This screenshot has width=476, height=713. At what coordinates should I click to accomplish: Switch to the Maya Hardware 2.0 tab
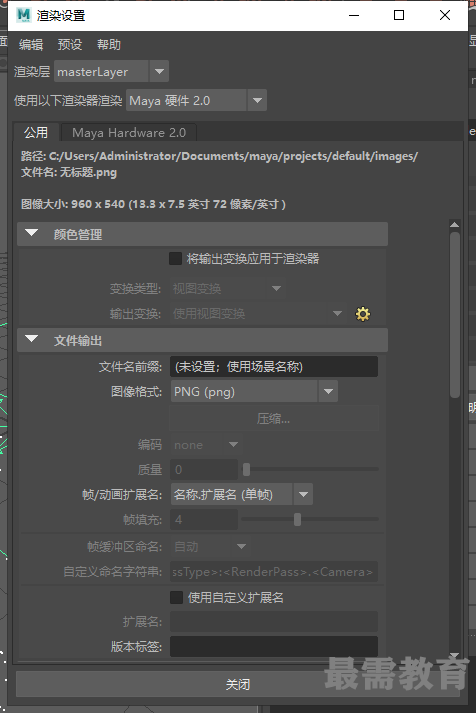pyautogui.click(x=129, y=132)
